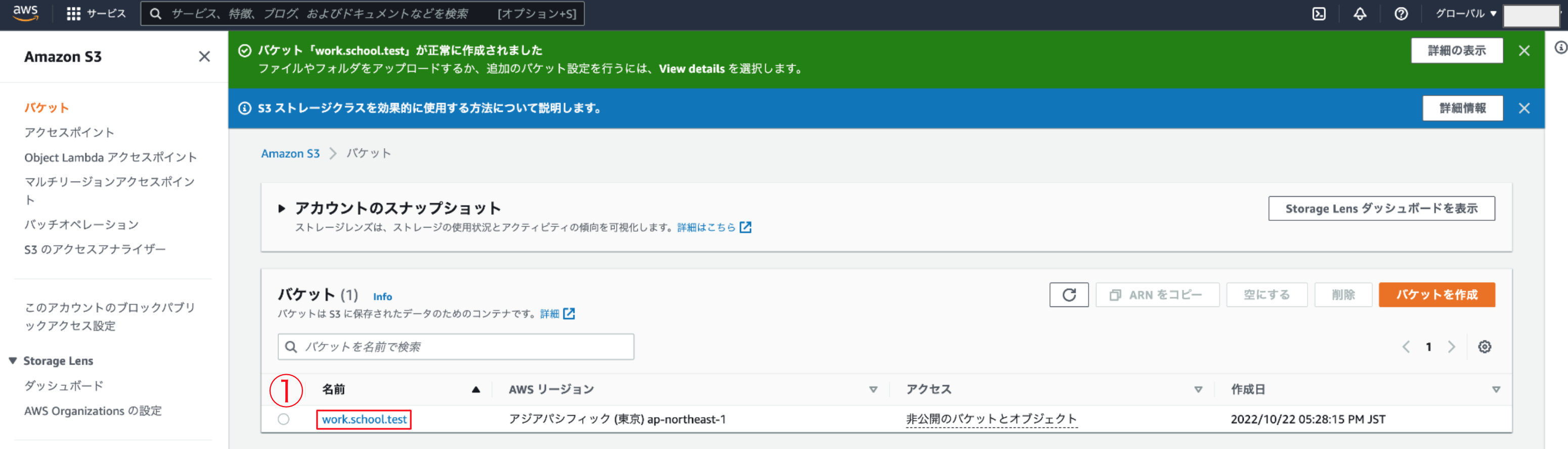Click Amazon S3 breadcrumb link
The width and height of the screenshot is (1568, 449).
(290, 153)
